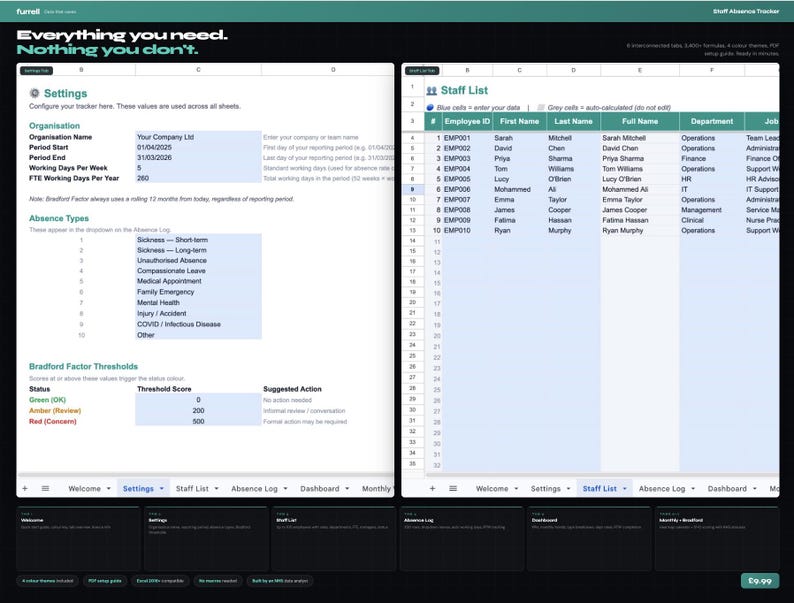Click the gear icon beside the Settings heading
794x603 pixels.
(x=34, y=93)
